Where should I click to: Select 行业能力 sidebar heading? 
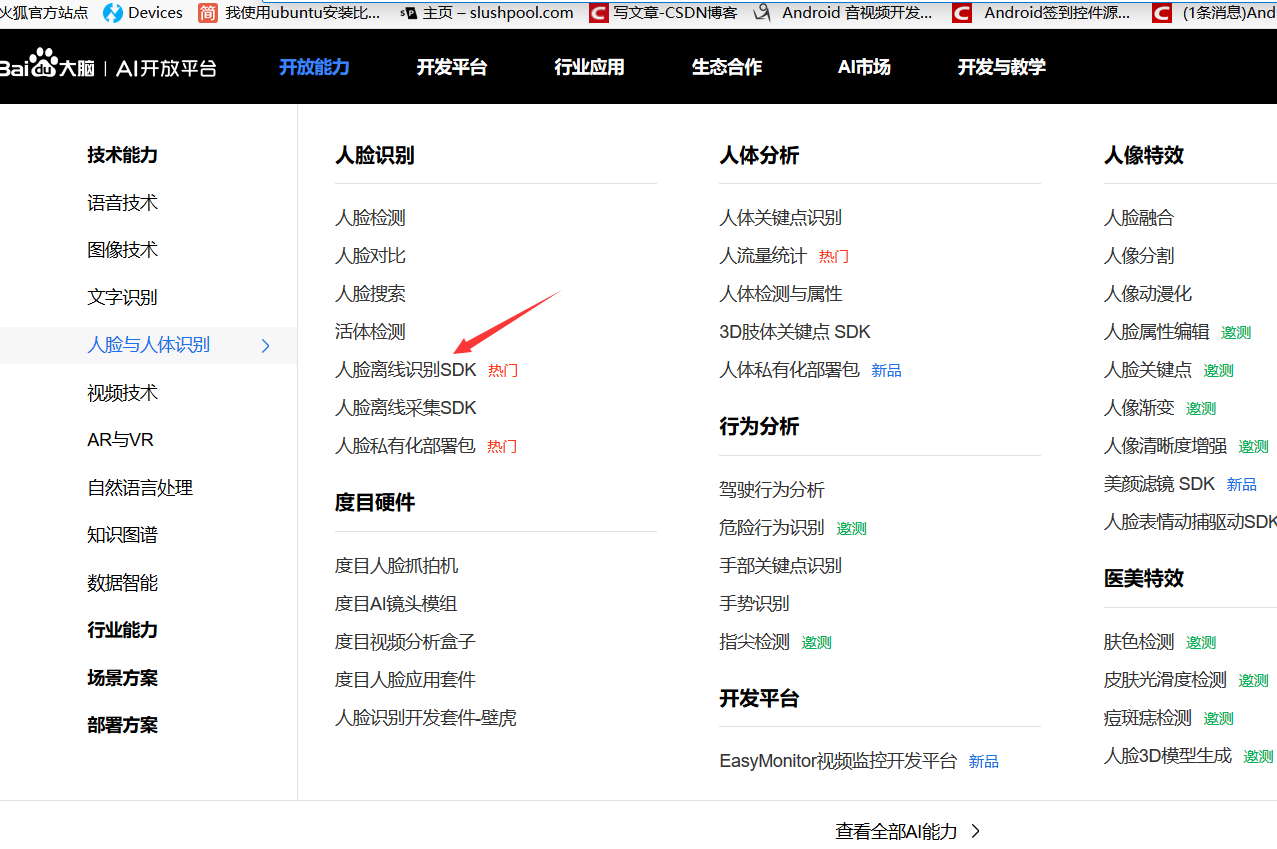[122, 630]
